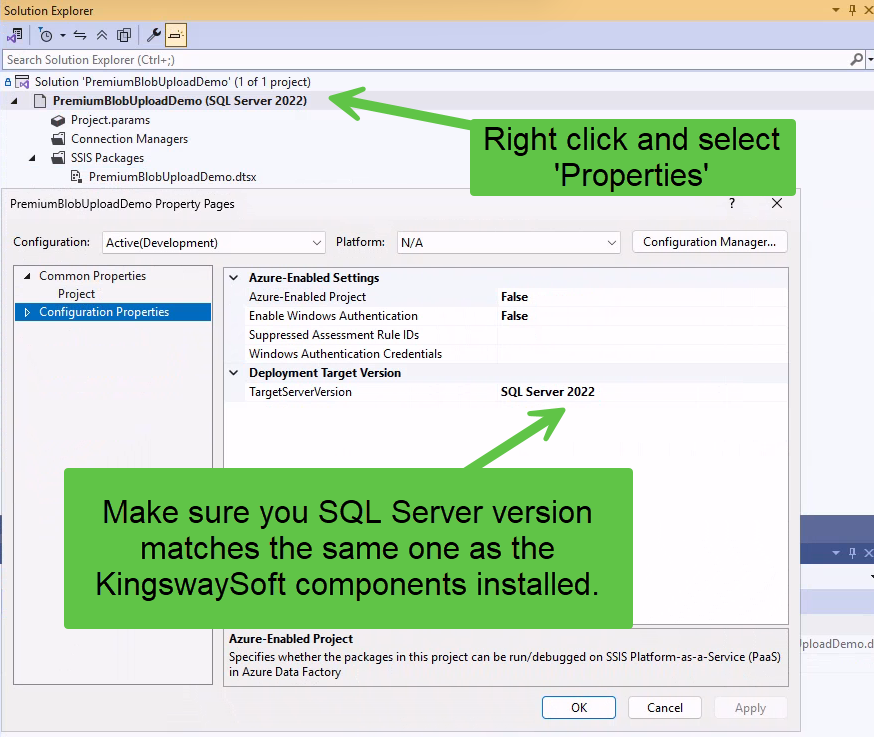Select the Solution 'PremiumBlobUploadDemo' node
Viewport: 874px width, 737px height.
pyautogui.click(x=173, y=82)
